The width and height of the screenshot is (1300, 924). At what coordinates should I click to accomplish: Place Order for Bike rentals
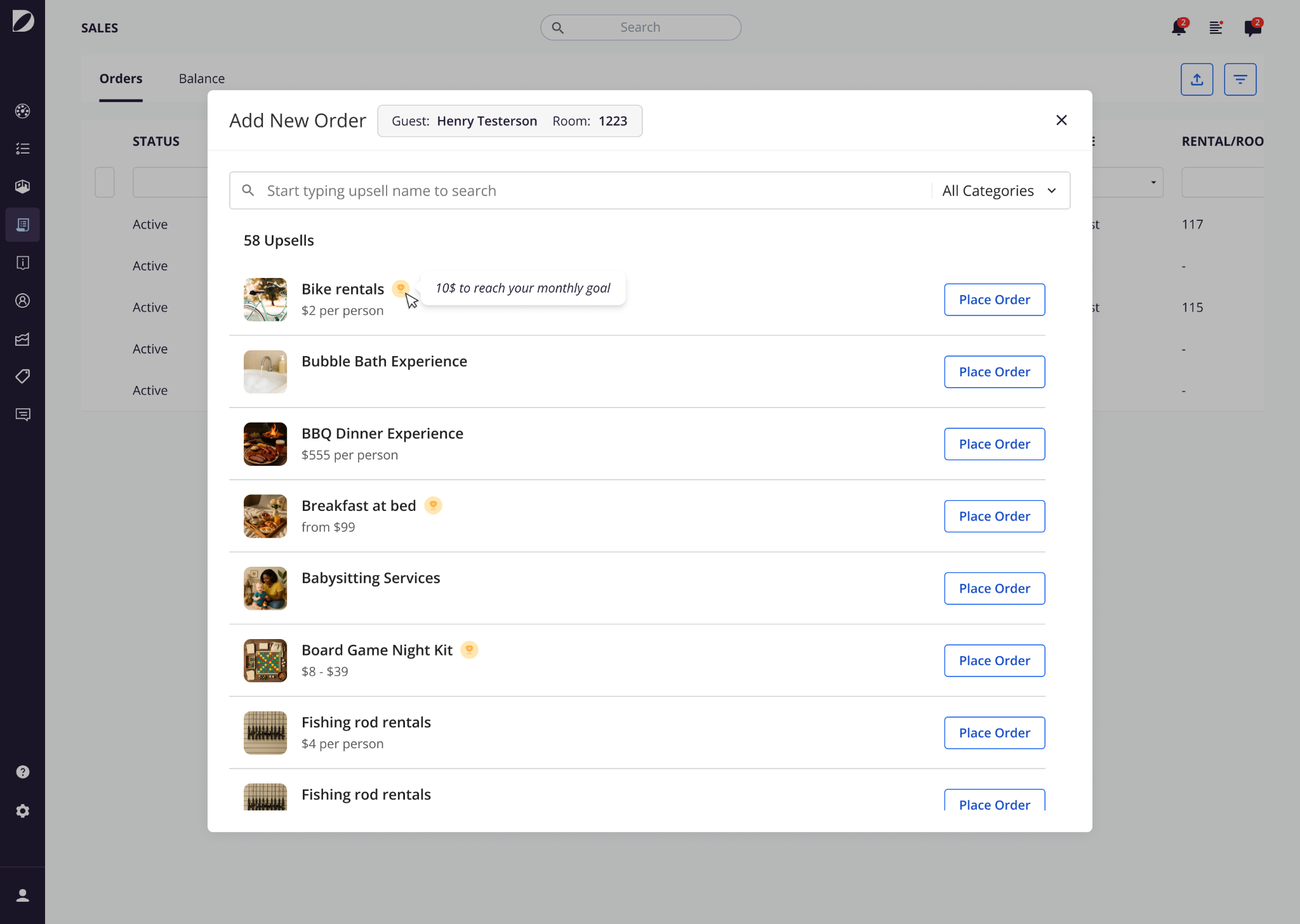click(995, 300)
